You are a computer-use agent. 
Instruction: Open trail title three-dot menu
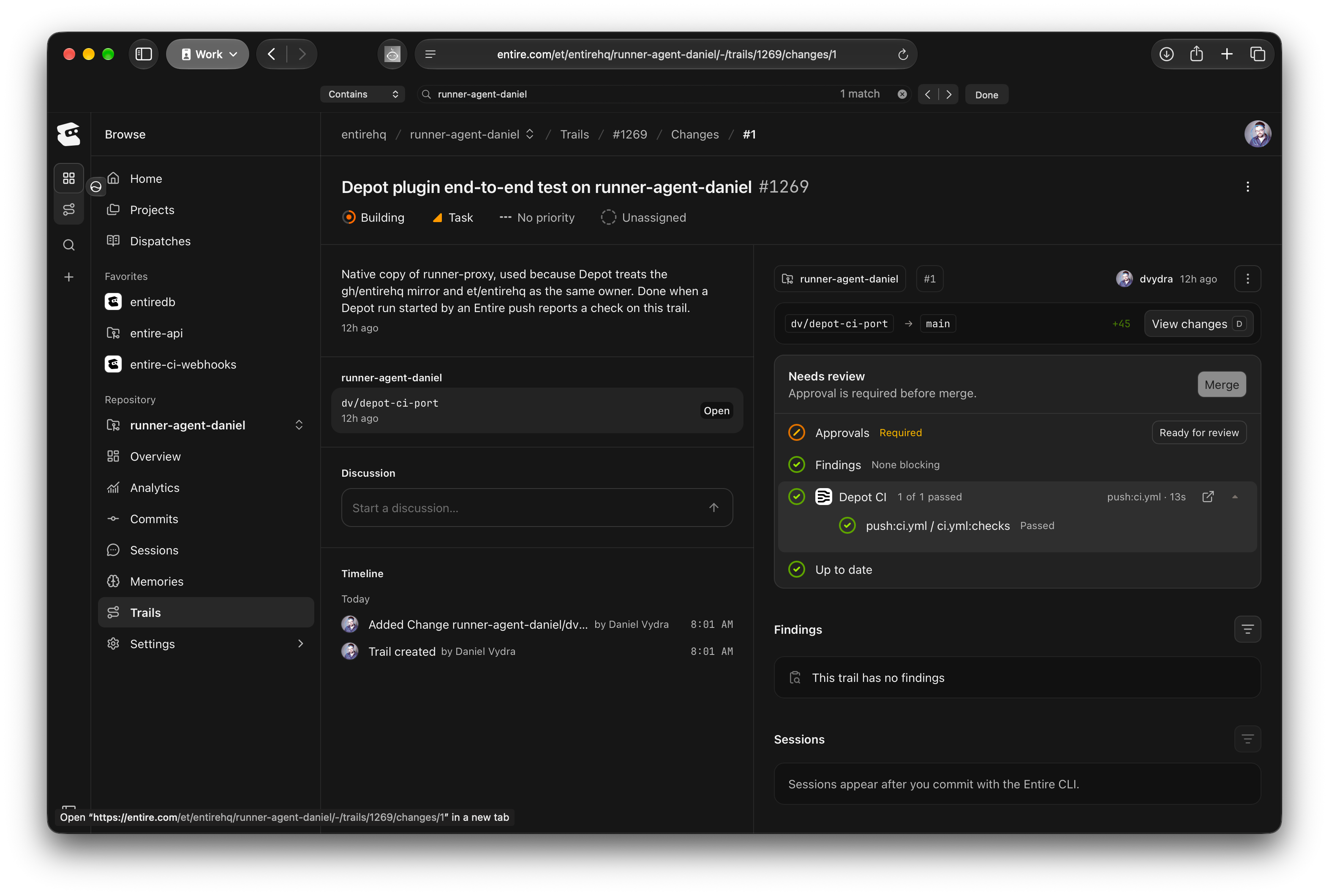(x=1247, y=187)
